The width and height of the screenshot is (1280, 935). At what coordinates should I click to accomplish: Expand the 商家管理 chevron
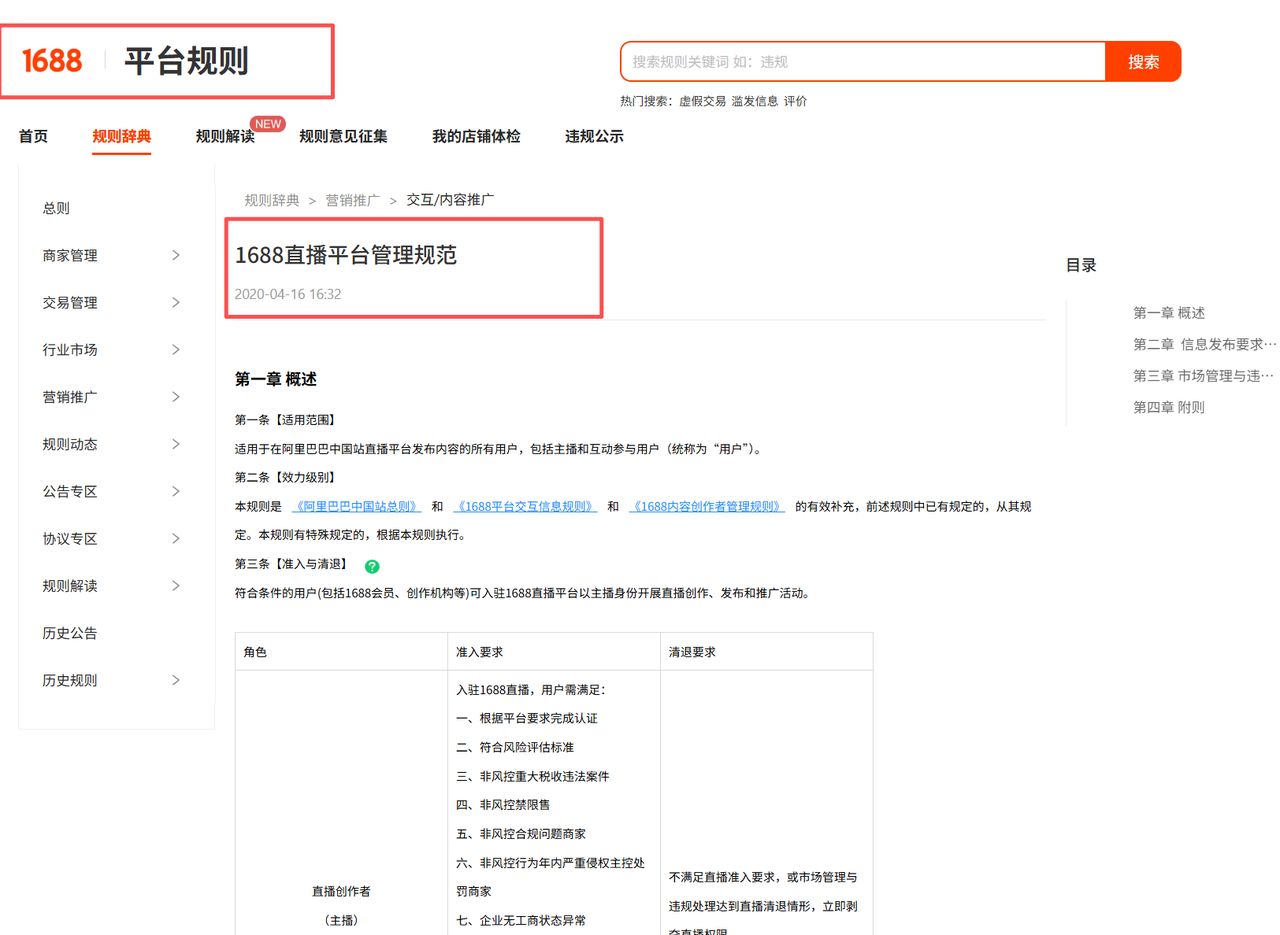pos(176,255)
